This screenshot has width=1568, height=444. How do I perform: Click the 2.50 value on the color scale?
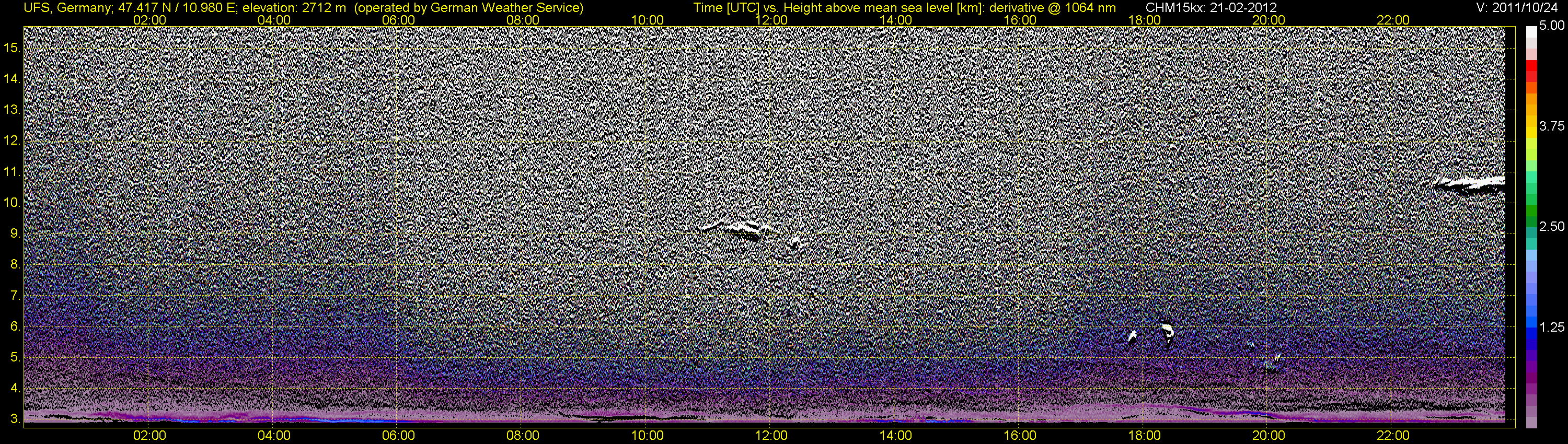pos(1552,227)
